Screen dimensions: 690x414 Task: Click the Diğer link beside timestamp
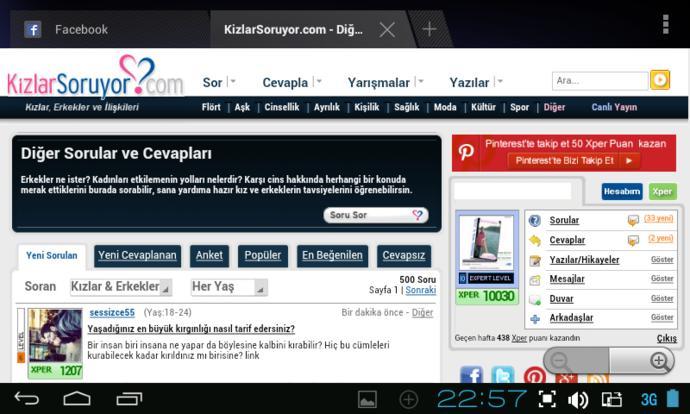(x=422, y=312)
